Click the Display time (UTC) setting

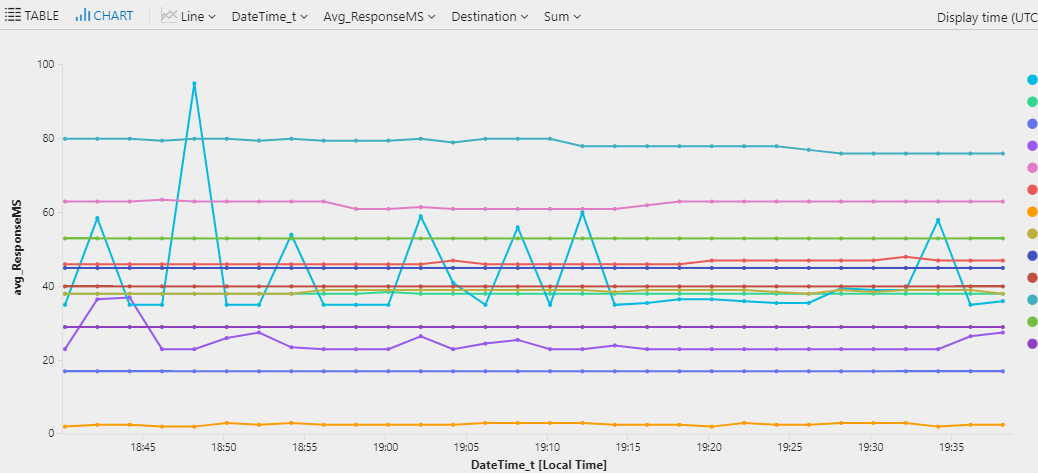(x=987, y=18)
